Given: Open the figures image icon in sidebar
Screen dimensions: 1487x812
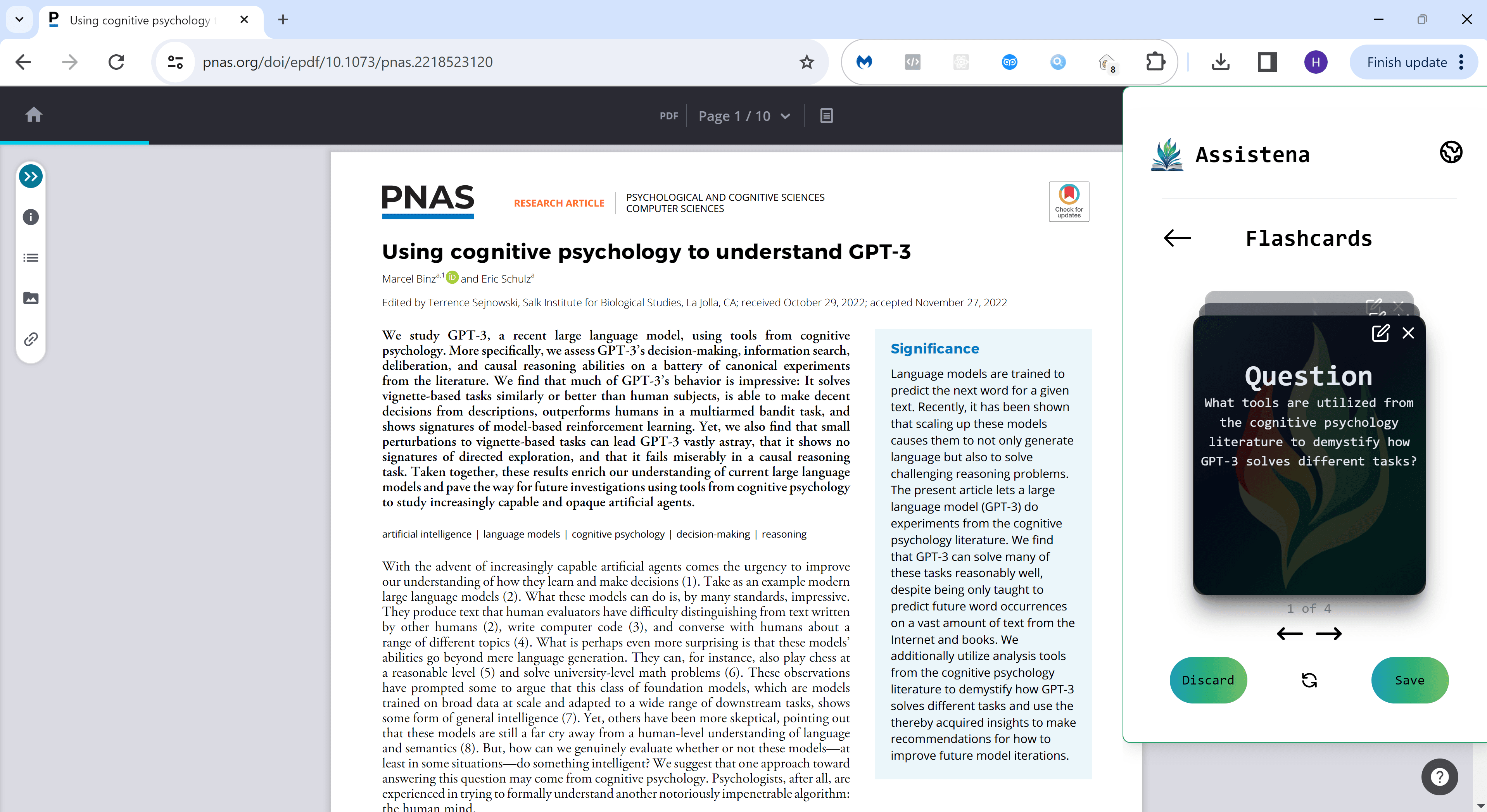Looking at the screenshot, I should point(31,298).
